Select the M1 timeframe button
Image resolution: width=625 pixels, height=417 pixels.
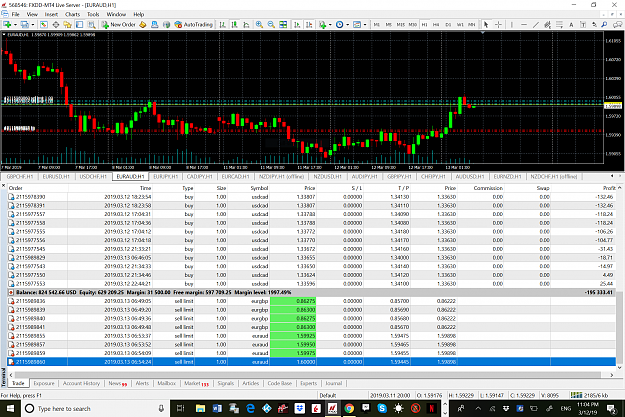(x=376, y=25)
